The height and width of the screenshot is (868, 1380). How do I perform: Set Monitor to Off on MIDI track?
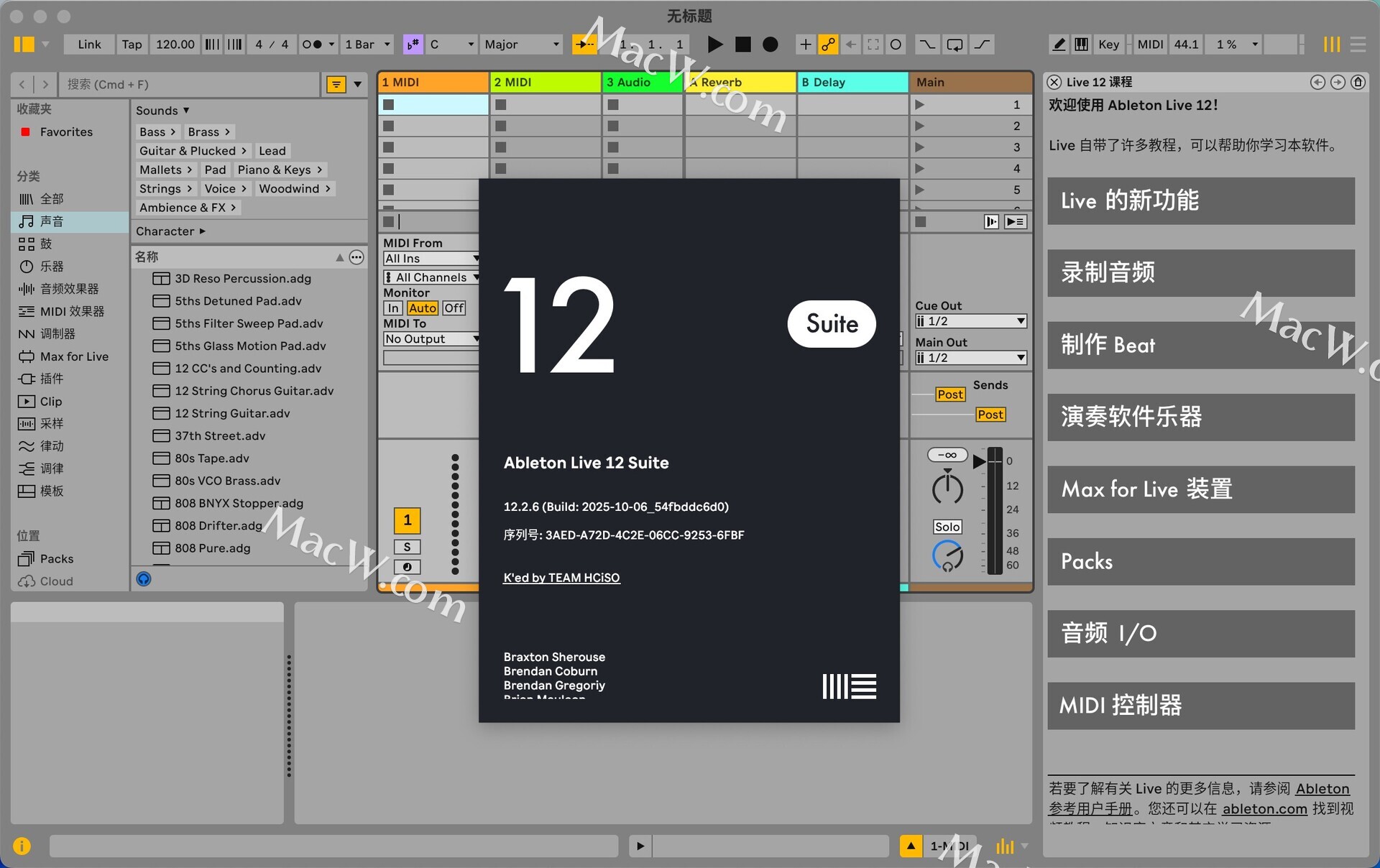point(454,308)
